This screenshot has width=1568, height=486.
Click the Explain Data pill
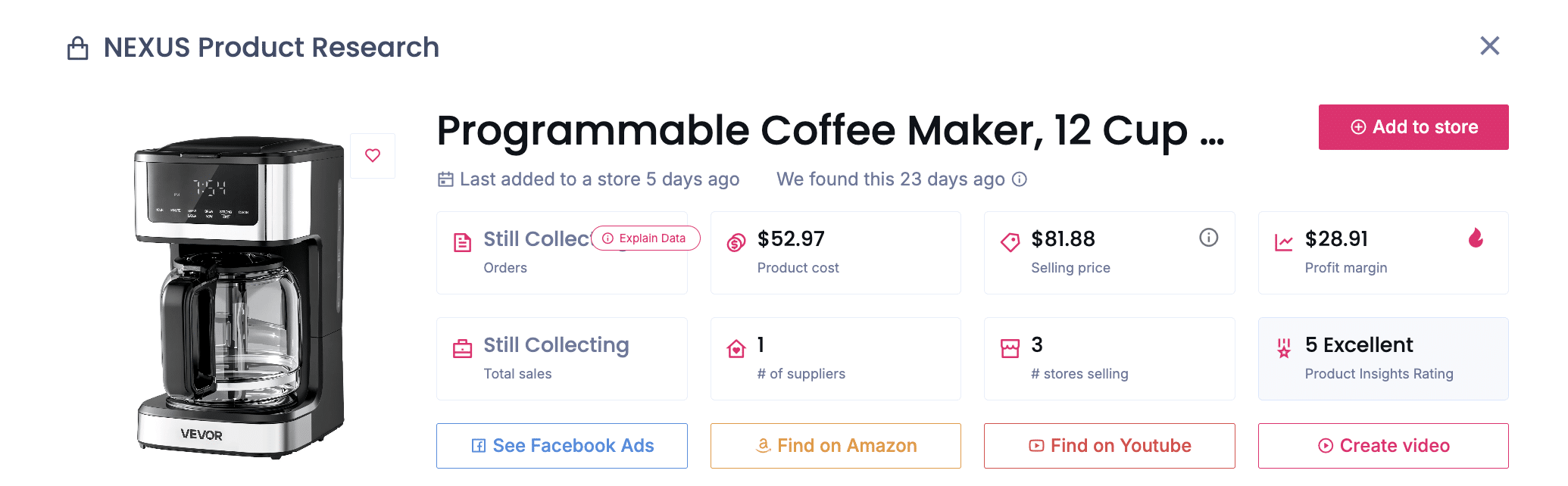645,238
